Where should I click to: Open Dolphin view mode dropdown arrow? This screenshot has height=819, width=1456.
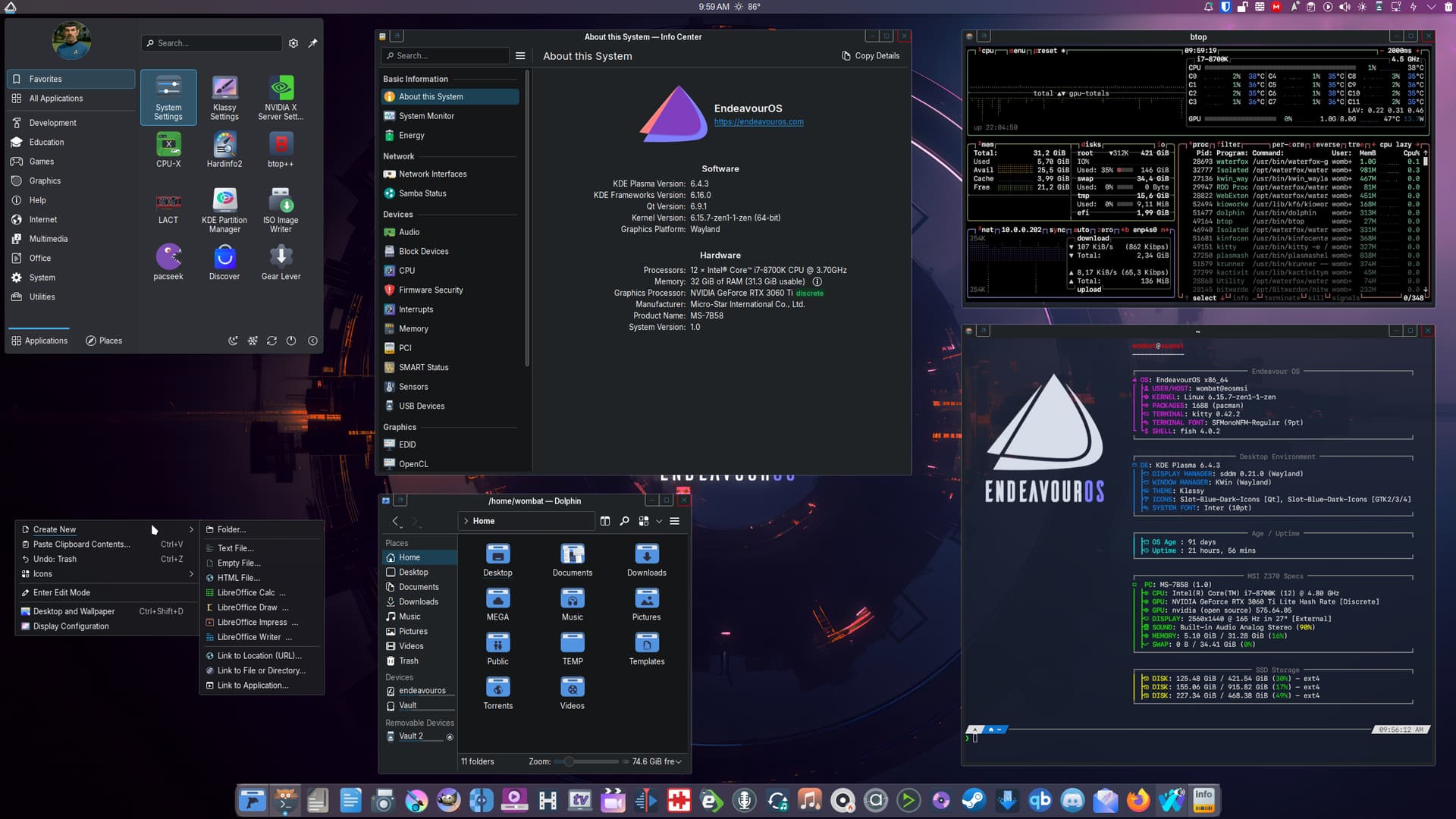(x=659, y=521)
